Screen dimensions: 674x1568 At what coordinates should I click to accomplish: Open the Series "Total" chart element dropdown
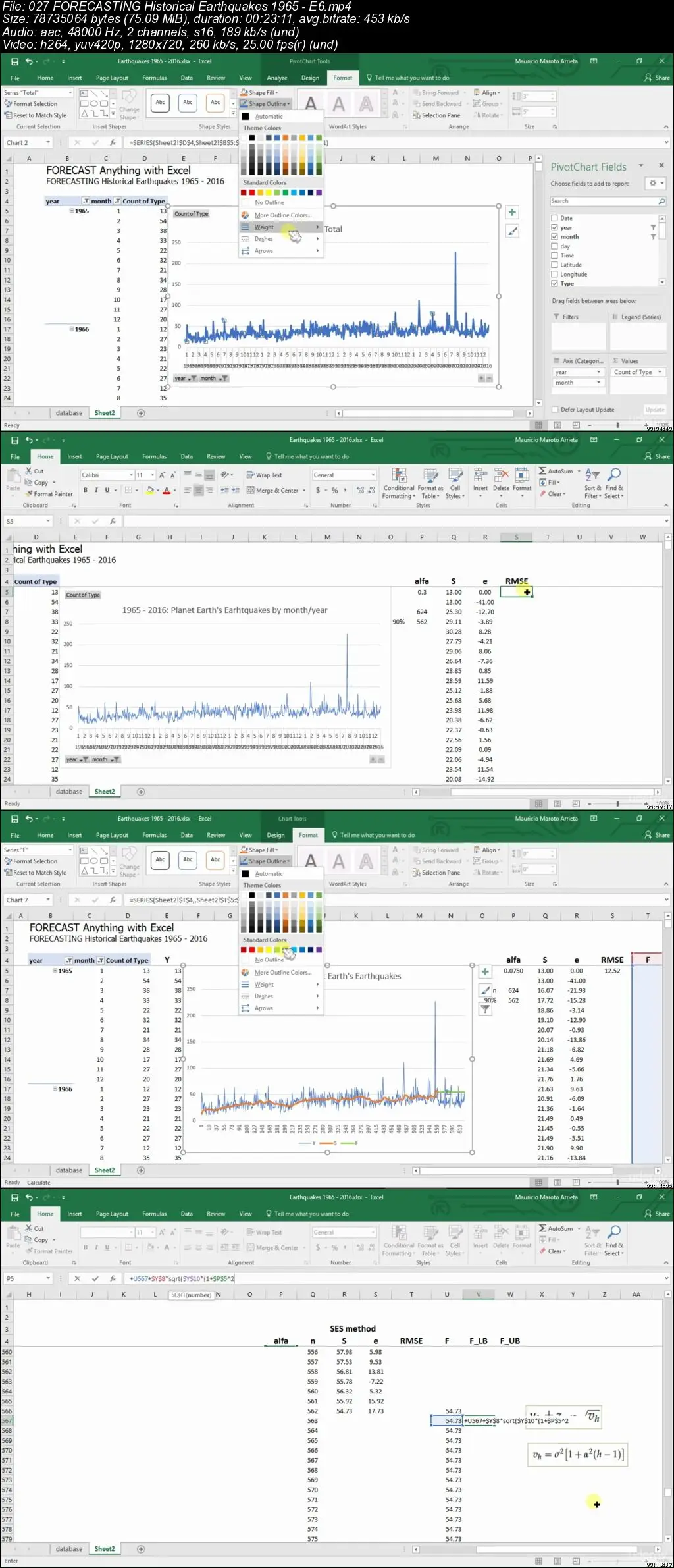click(x=69, y=93)
